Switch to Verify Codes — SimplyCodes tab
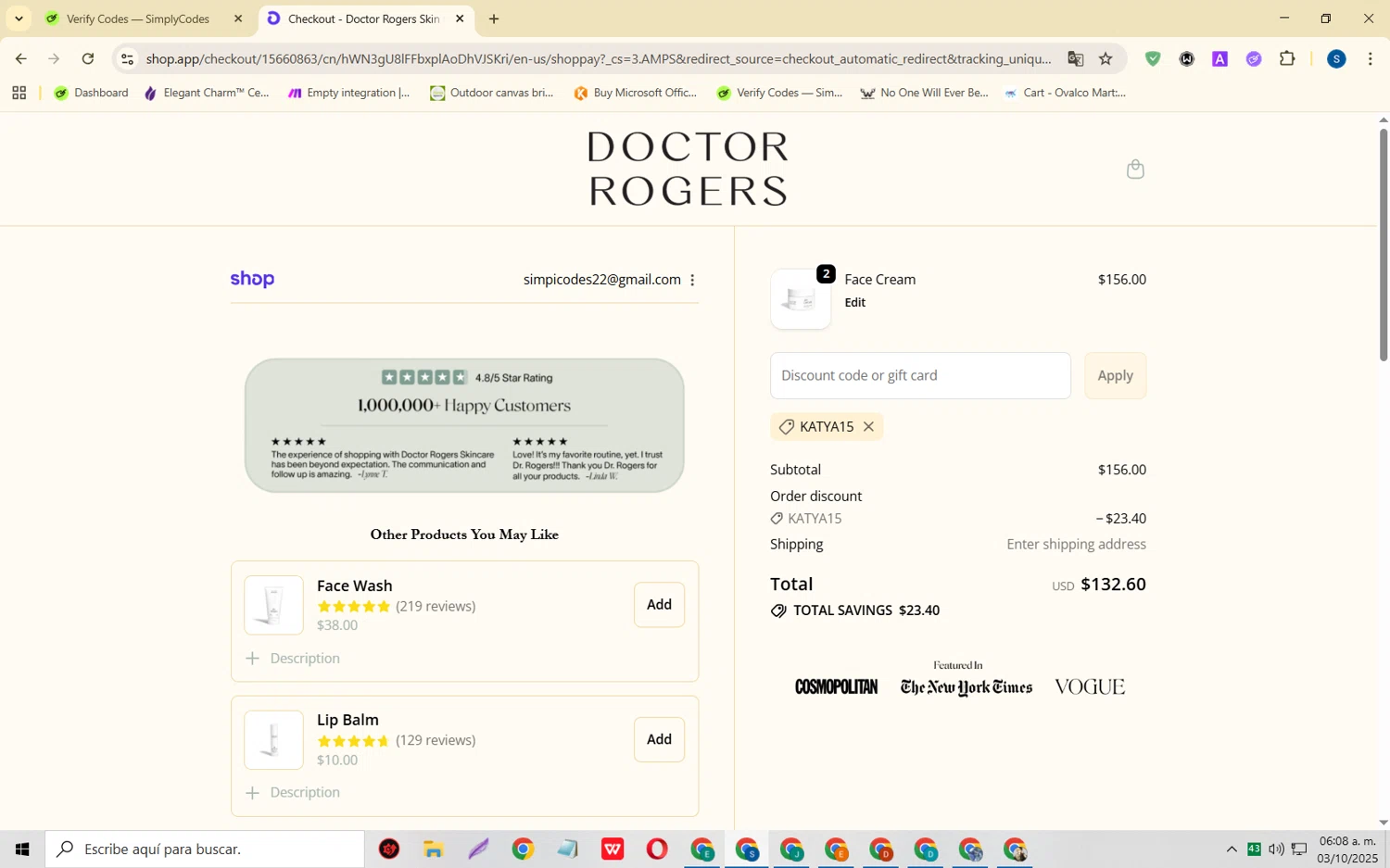This screenshot has width=1390, height=868. point(139,19)
